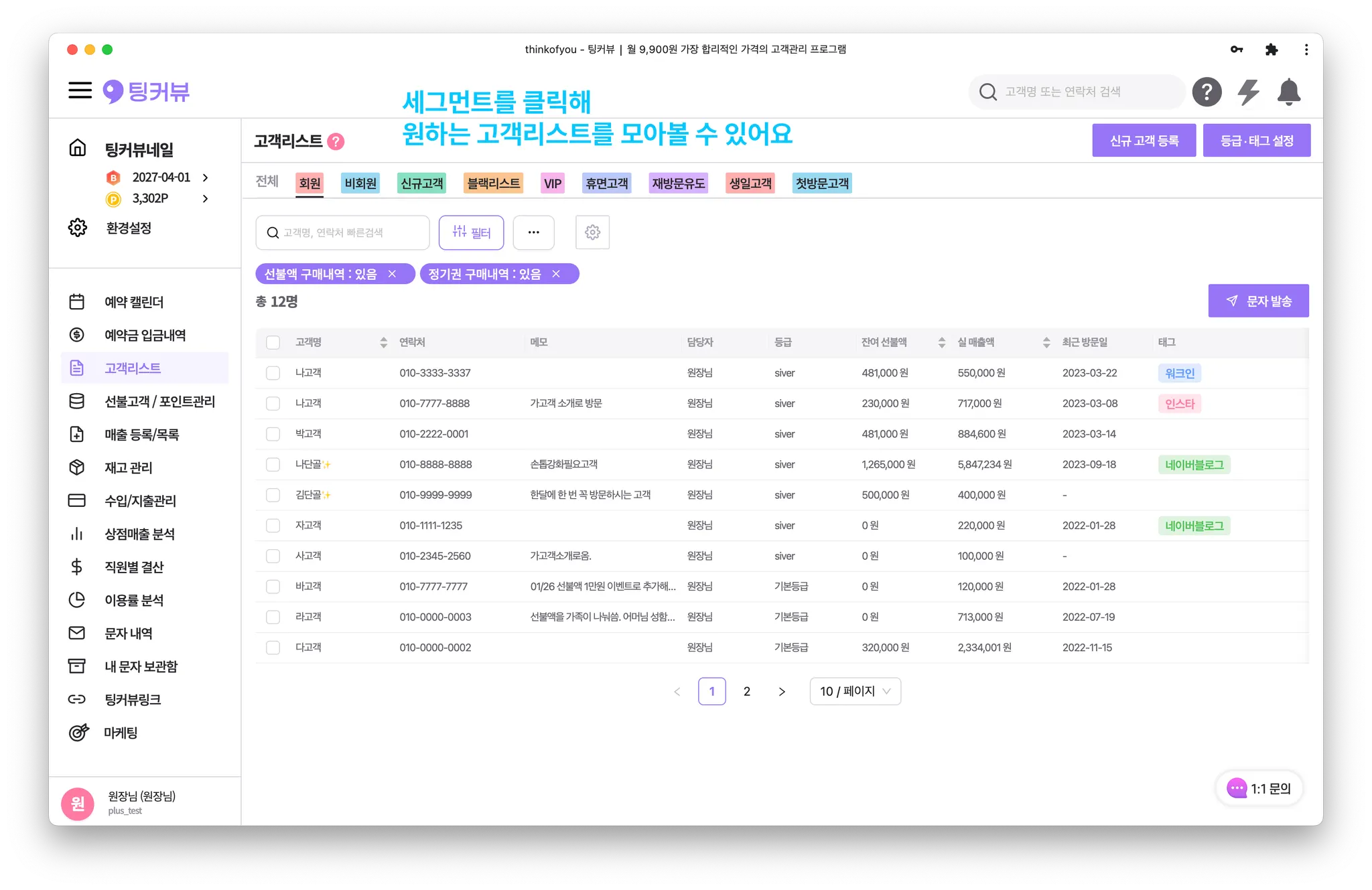Click the lightning bolt icon

pos(1248,92)
